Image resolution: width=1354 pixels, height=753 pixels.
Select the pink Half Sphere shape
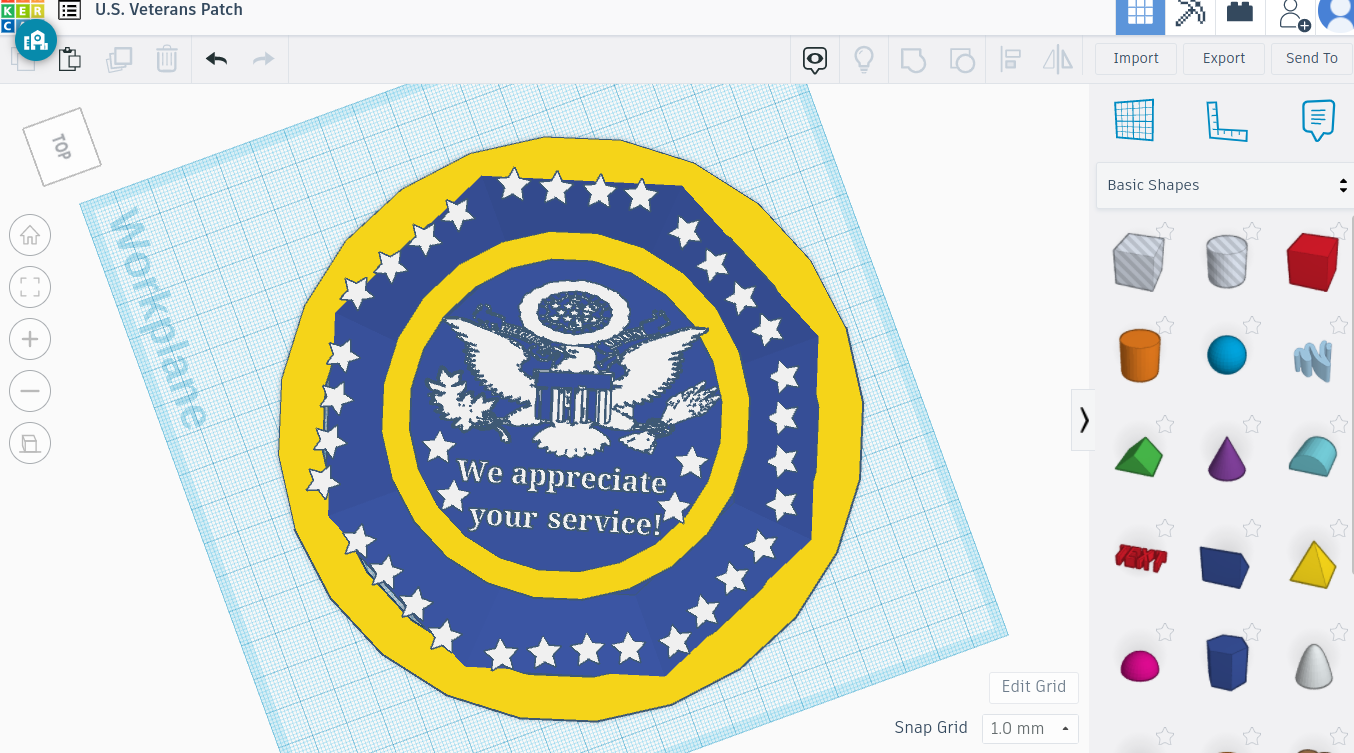pyautogui.click(x=1139, y=666)
